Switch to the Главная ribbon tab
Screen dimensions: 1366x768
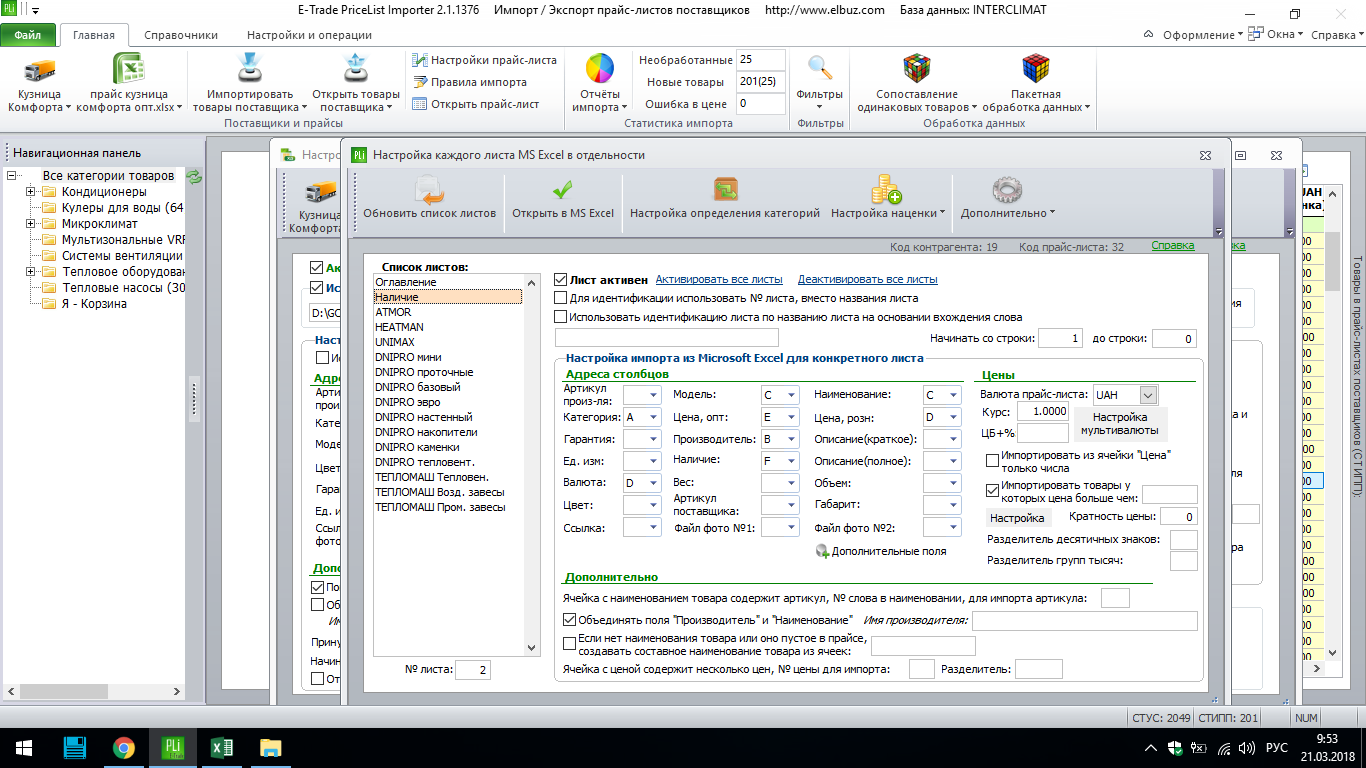tap(94, 35)
